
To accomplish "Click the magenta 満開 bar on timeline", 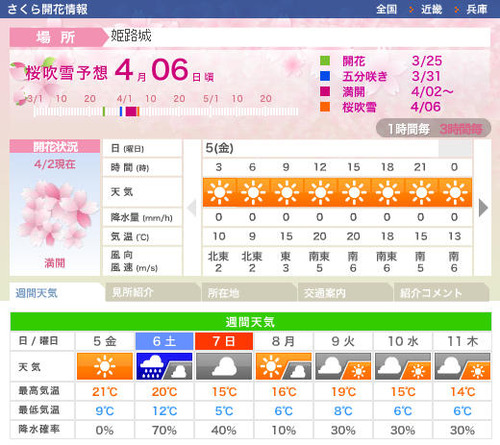I will (x=131, y=111).
